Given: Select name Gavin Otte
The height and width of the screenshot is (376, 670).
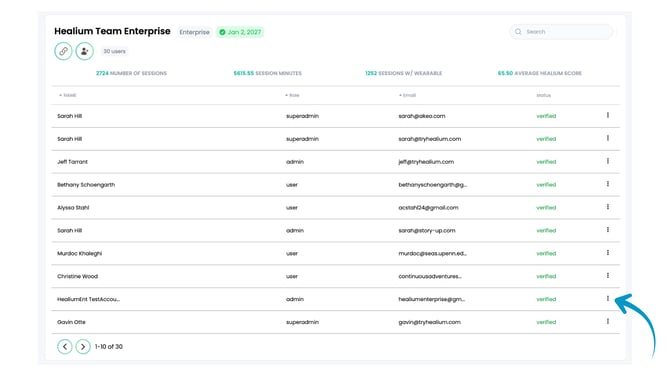Looking at the screenshot, I should tap(71, 322).
